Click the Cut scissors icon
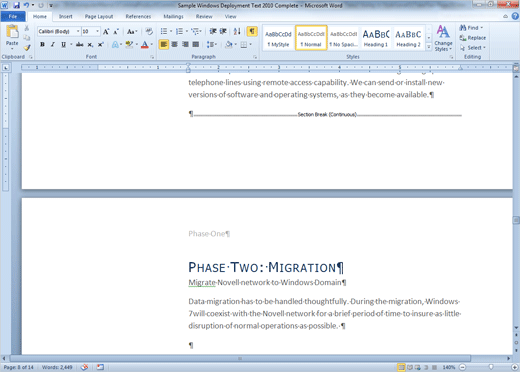 [x=27, y=28]
